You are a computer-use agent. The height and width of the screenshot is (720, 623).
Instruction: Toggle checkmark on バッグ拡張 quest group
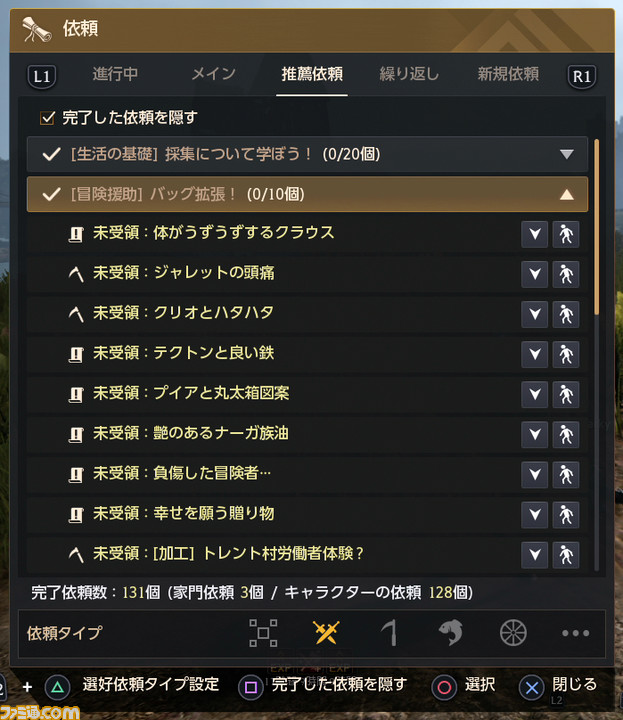(51, 194)
